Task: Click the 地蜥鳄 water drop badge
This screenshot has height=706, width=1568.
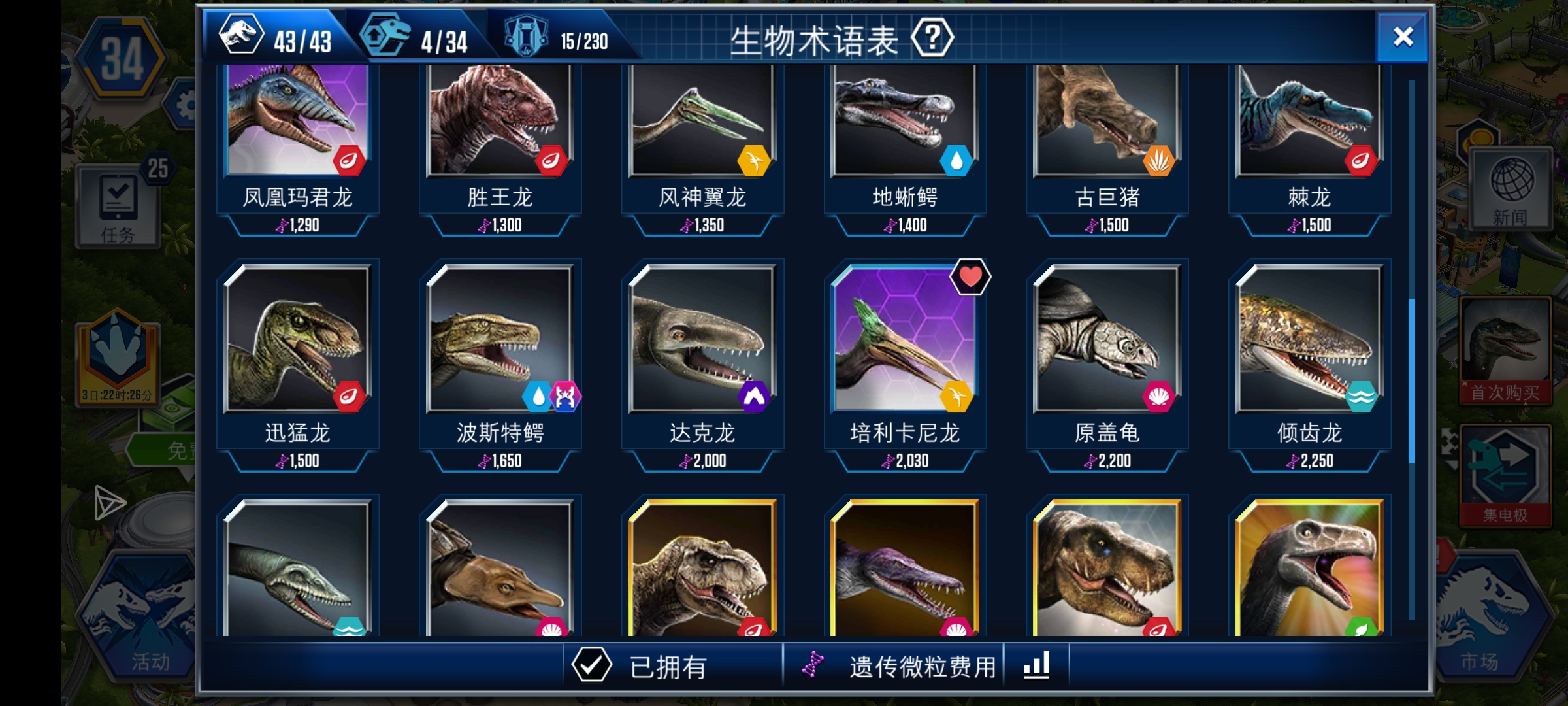Action: coord(956,161)
